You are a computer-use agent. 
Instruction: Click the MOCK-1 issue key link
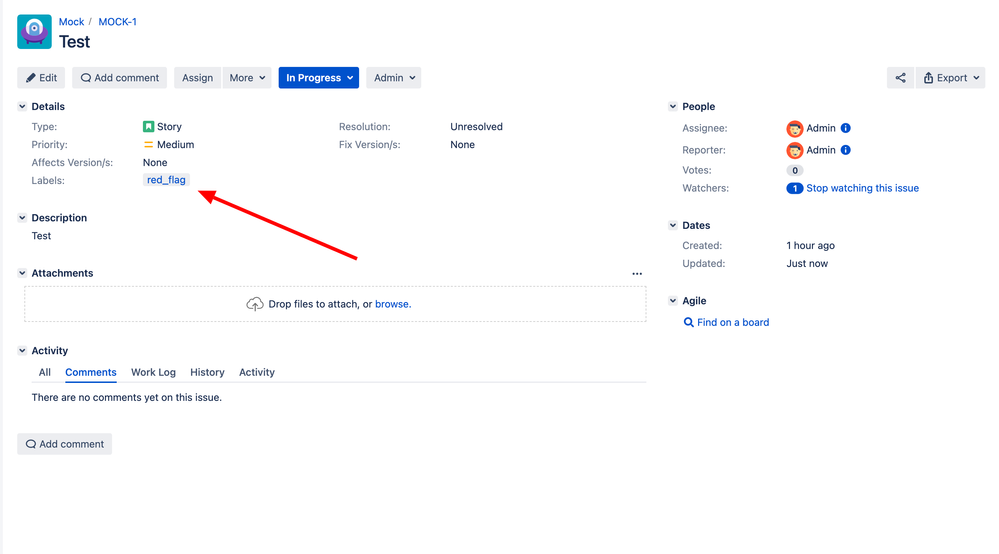117,22
